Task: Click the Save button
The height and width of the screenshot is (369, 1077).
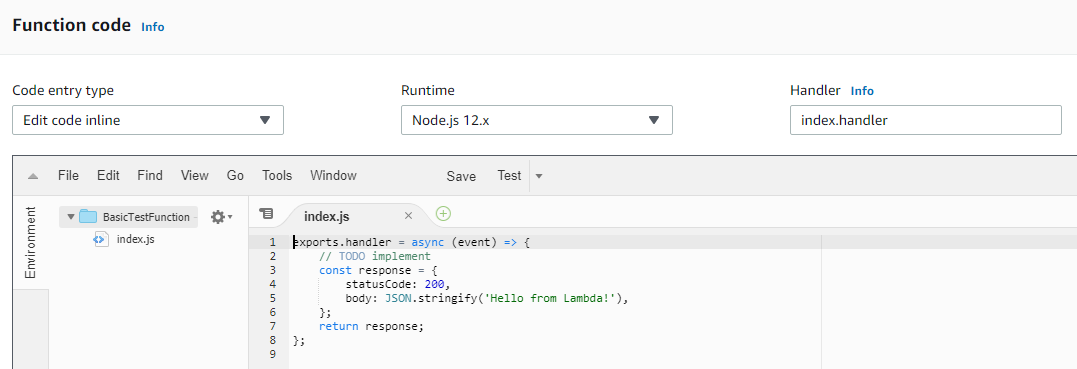Action: (x=461, y=177)
